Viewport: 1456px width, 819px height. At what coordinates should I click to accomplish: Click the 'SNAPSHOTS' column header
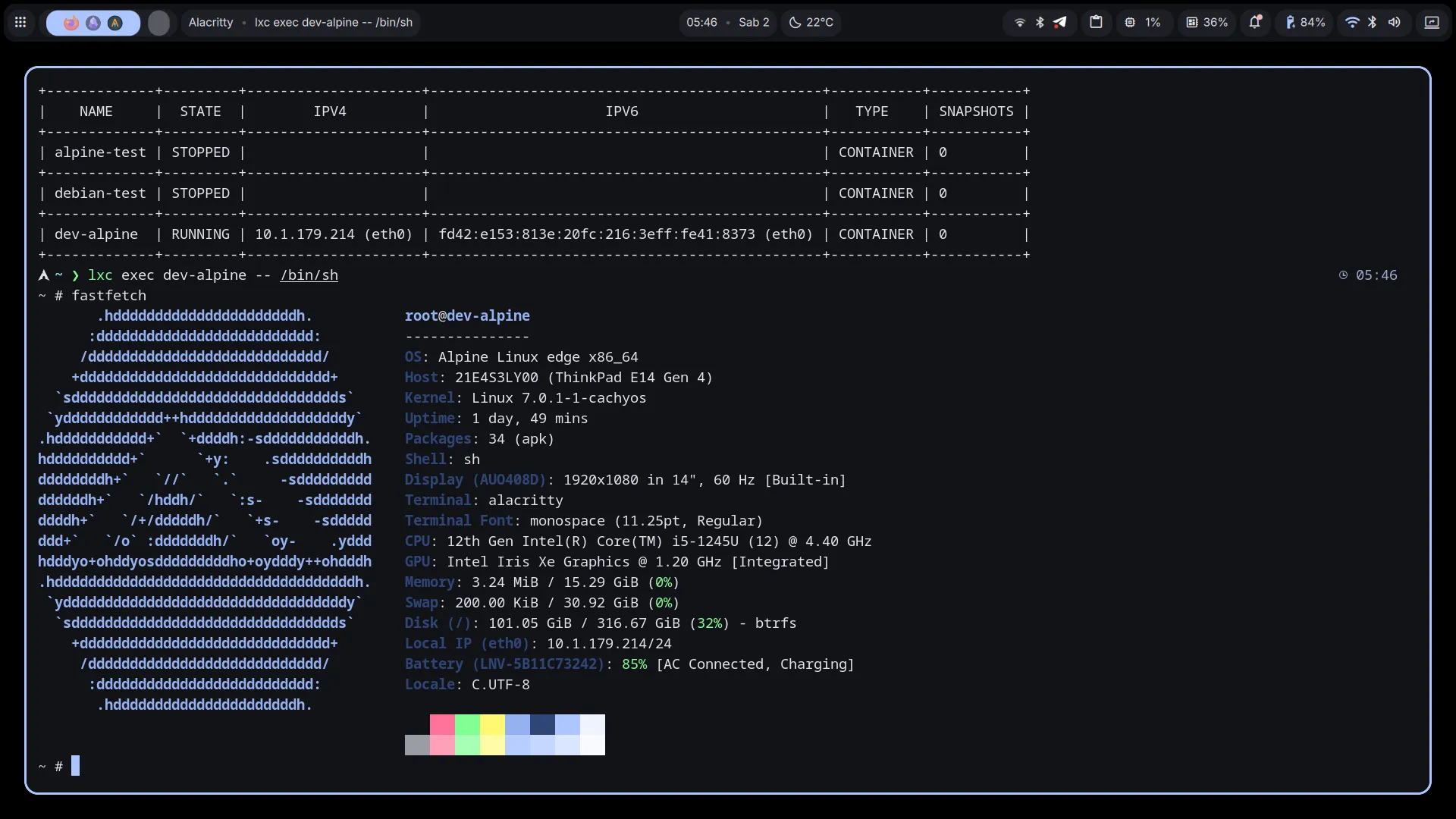pyautogui.click(x=976, y=111)
